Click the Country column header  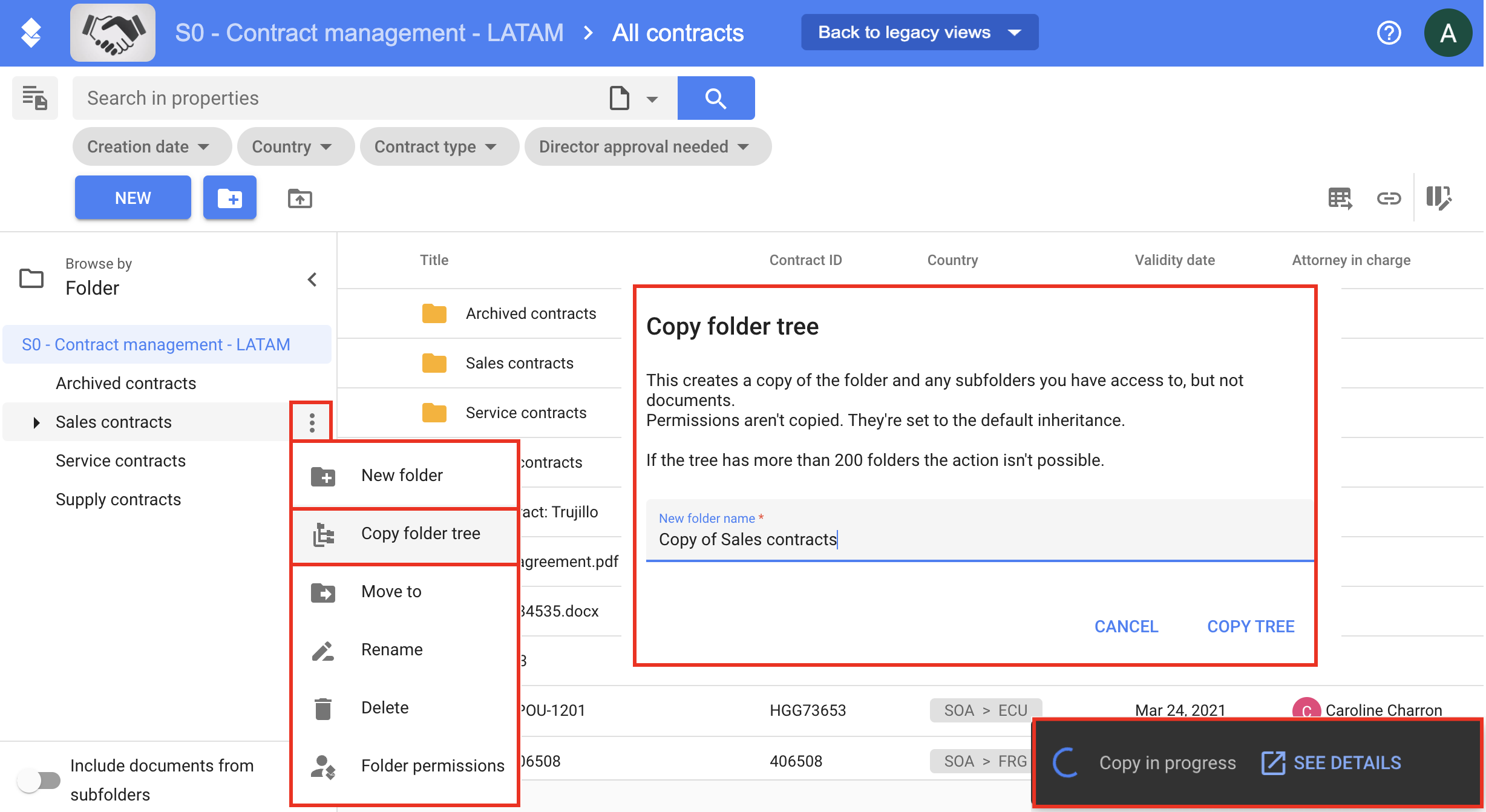952,260
